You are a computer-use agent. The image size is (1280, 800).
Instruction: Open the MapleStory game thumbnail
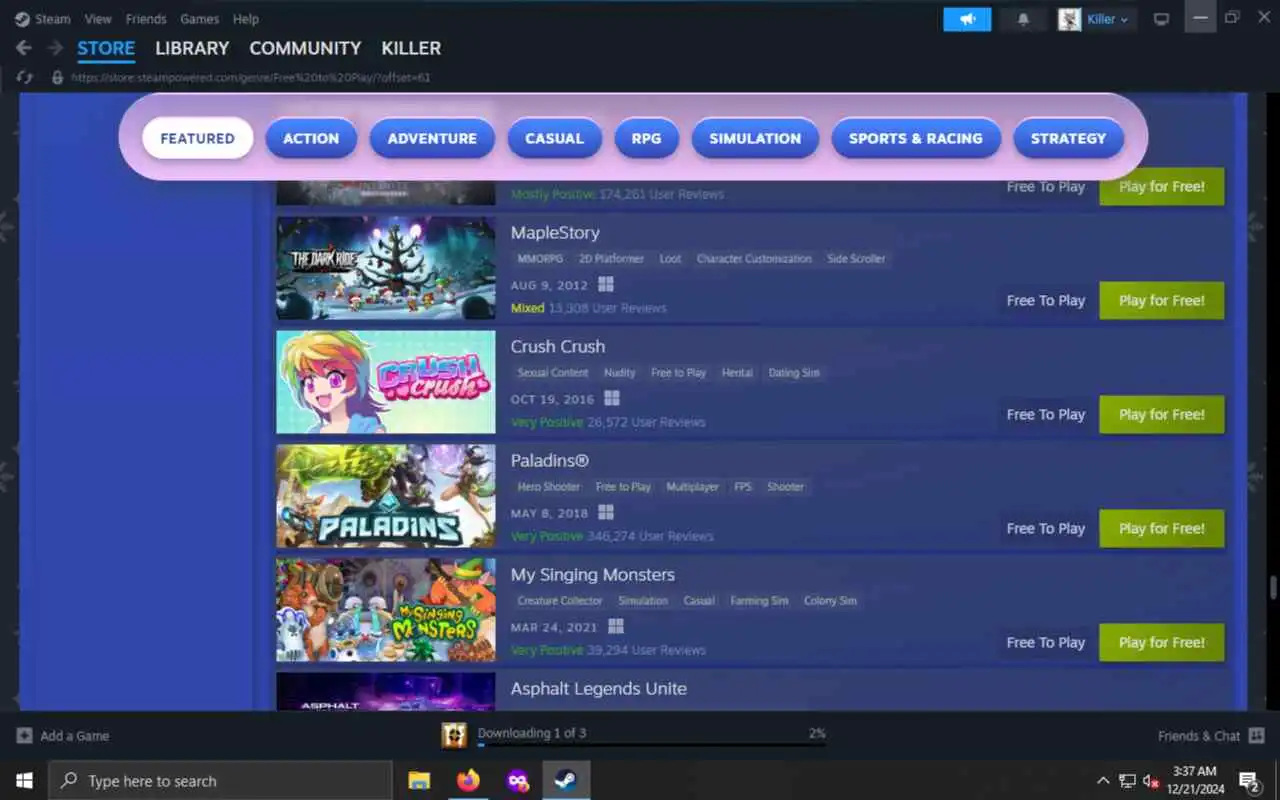click(386, 268)
